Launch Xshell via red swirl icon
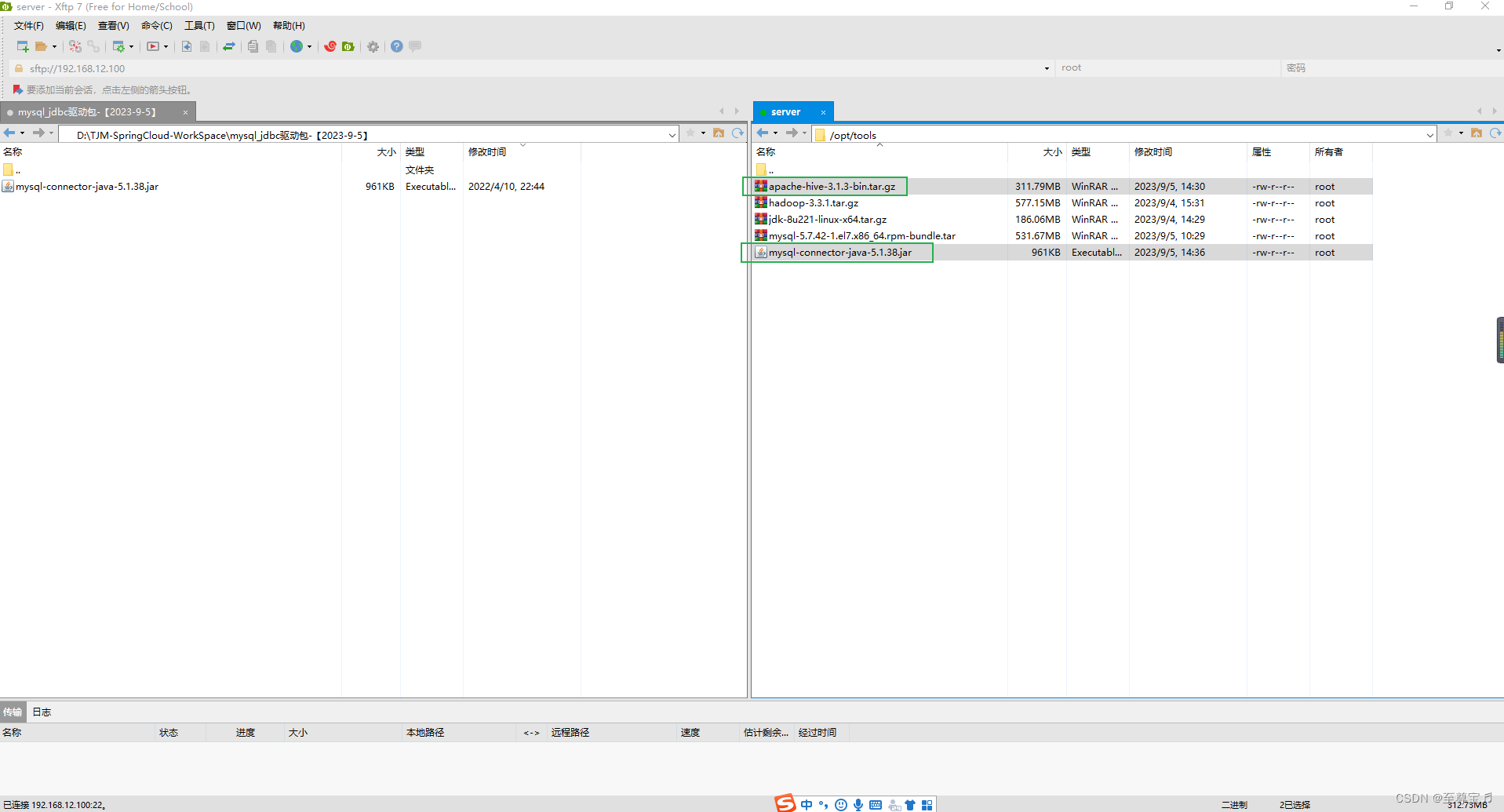The image size is (1504, 812). click(330, 46)
